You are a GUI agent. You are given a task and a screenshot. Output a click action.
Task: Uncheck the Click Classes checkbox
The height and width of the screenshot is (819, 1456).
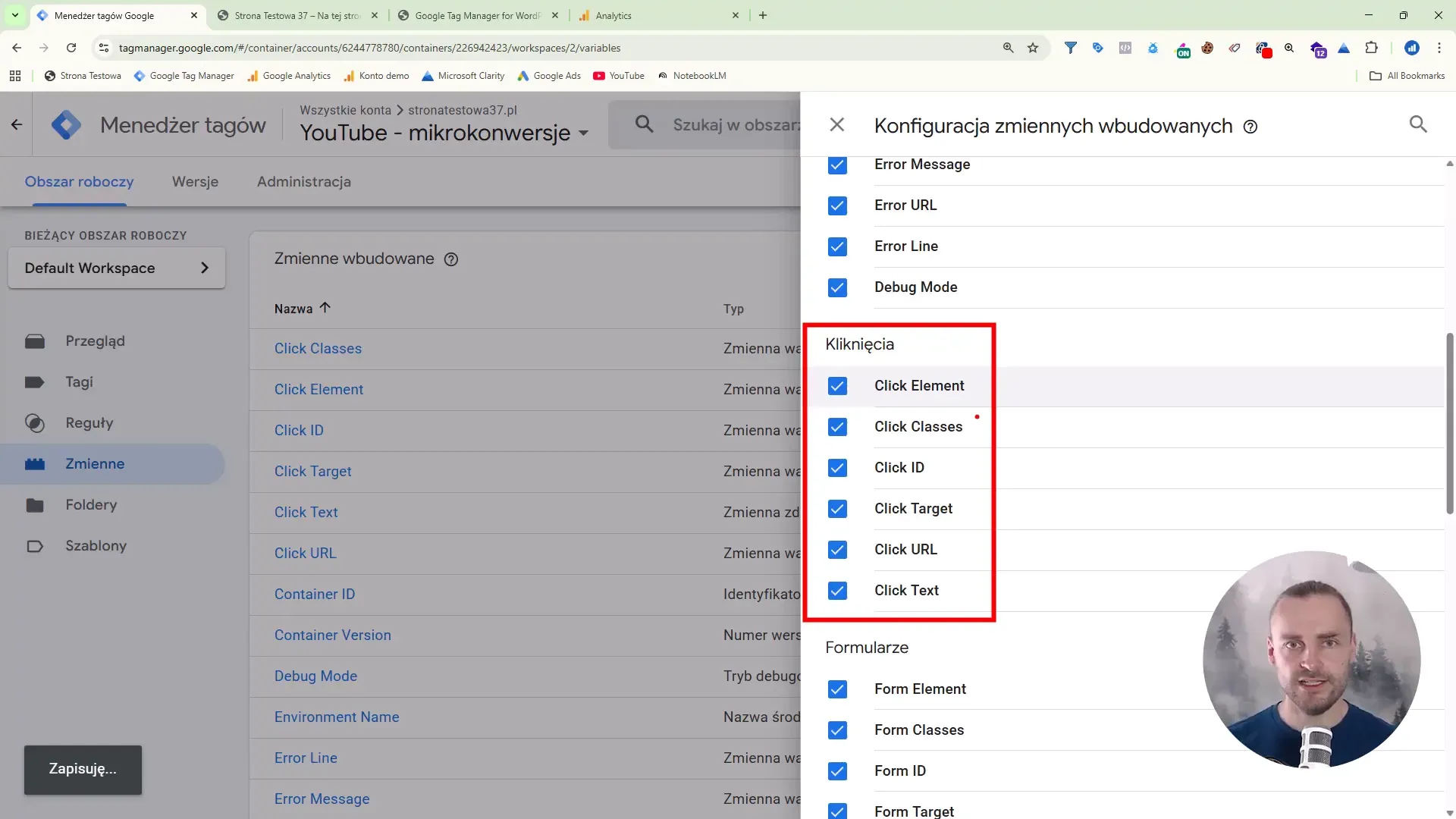click(837, 427)
